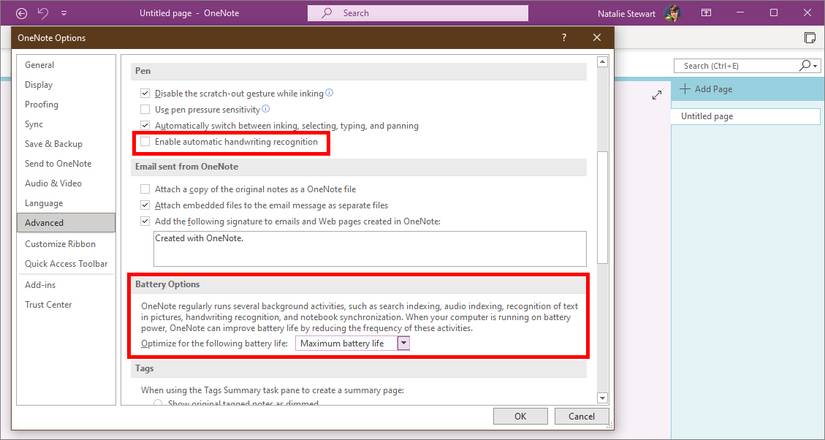This screenshot has height=440, width=825.
Task: Open Trust Center options
Action: [x=66, y=304]
